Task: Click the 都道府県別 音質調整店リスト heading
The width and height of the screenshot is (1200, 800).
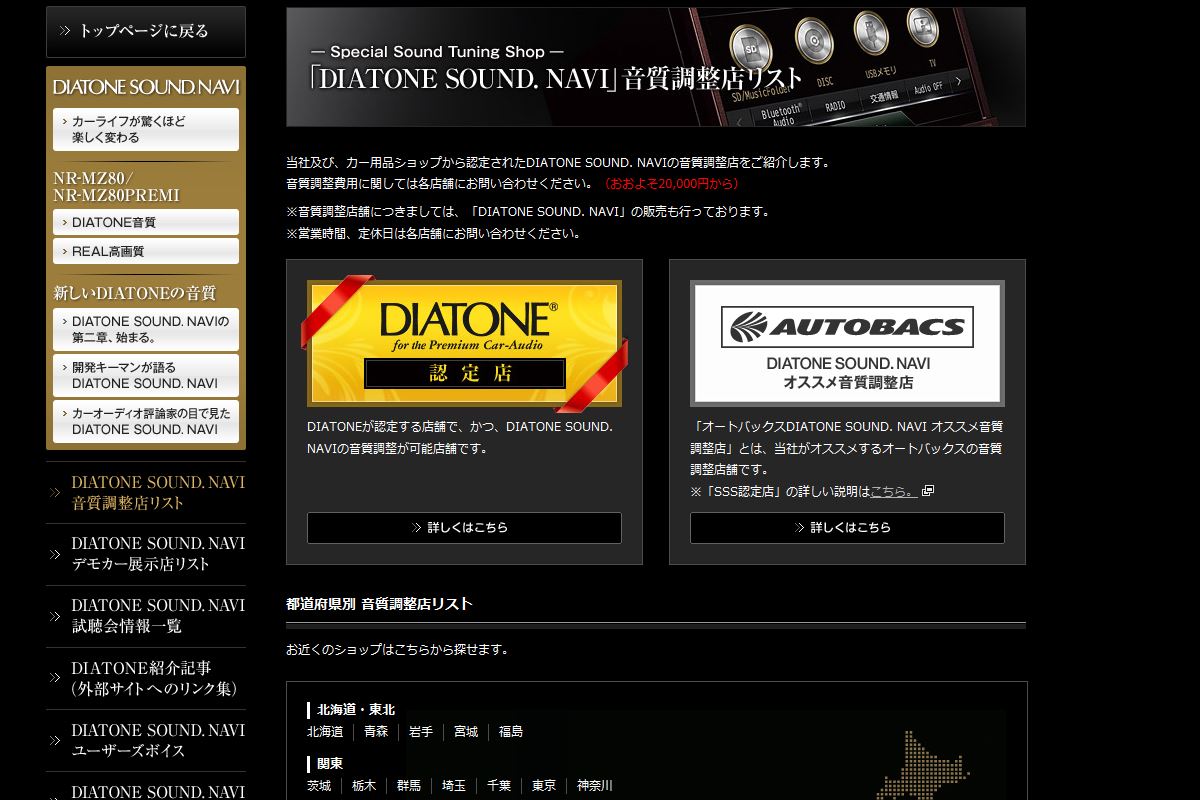Action: [379, 604]
